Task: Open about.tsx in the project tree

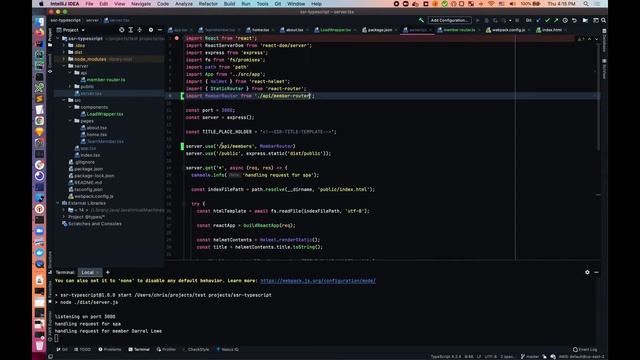Action: (x=93, y=128)
